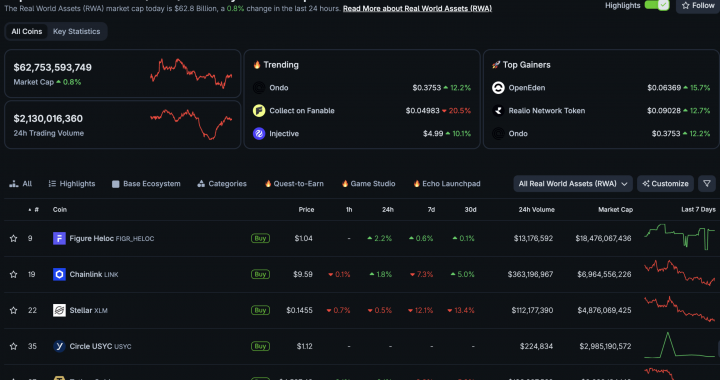
Task: Click Chainlink's Last 7 Days sparkline
Action: (x=680, y=274)
